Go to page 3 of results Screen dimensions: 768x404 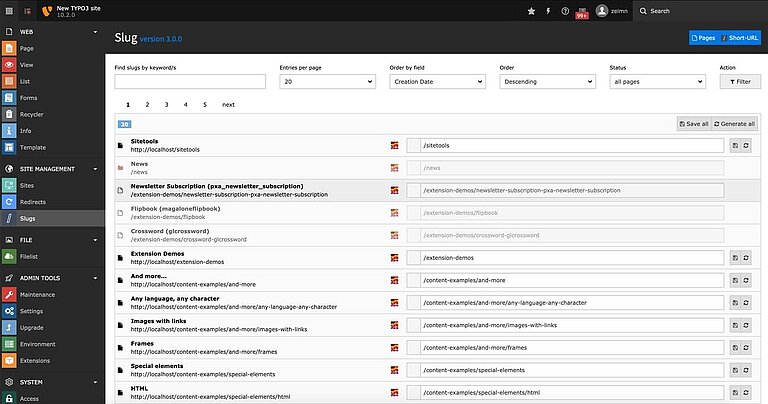tap(166, 104)
